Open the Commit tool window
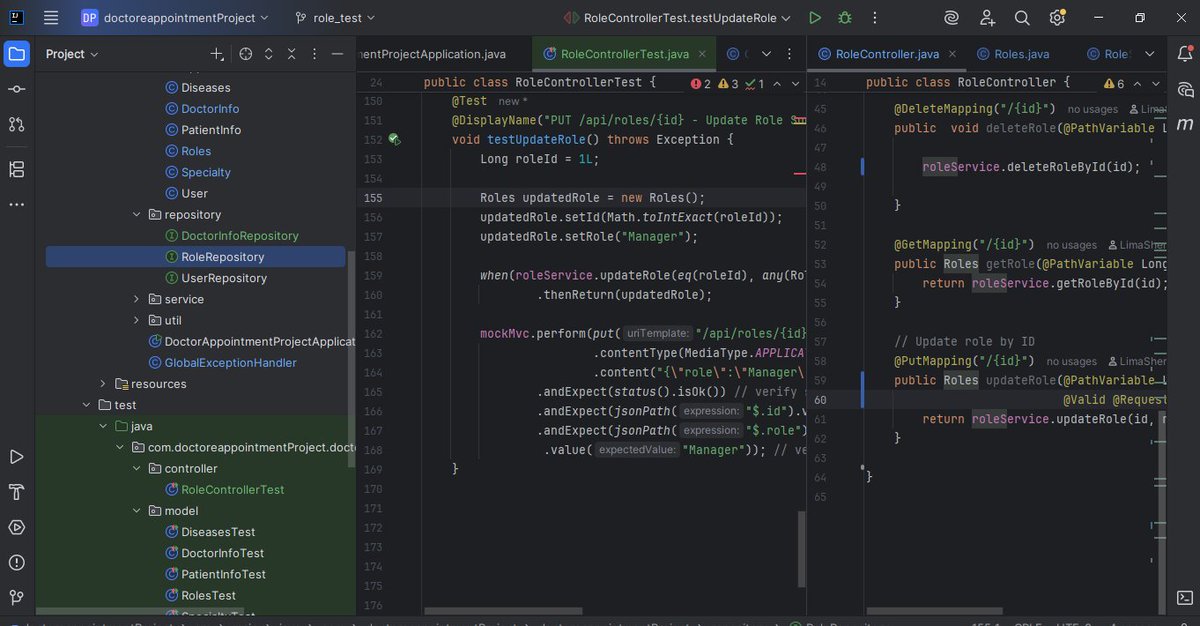 [16, 89]
